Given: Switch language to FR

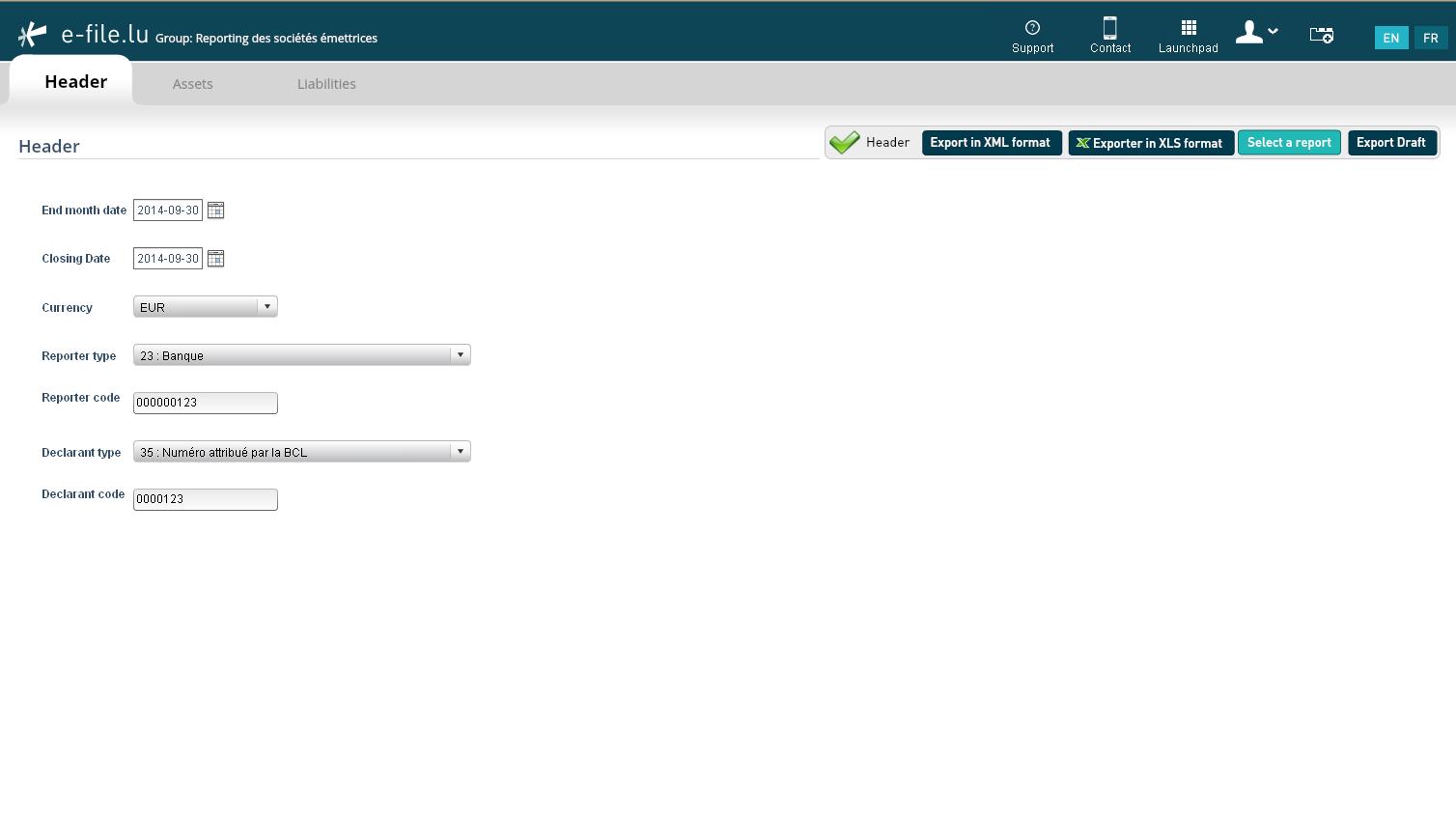Looking at the screenshot, I should [1431, 38].
